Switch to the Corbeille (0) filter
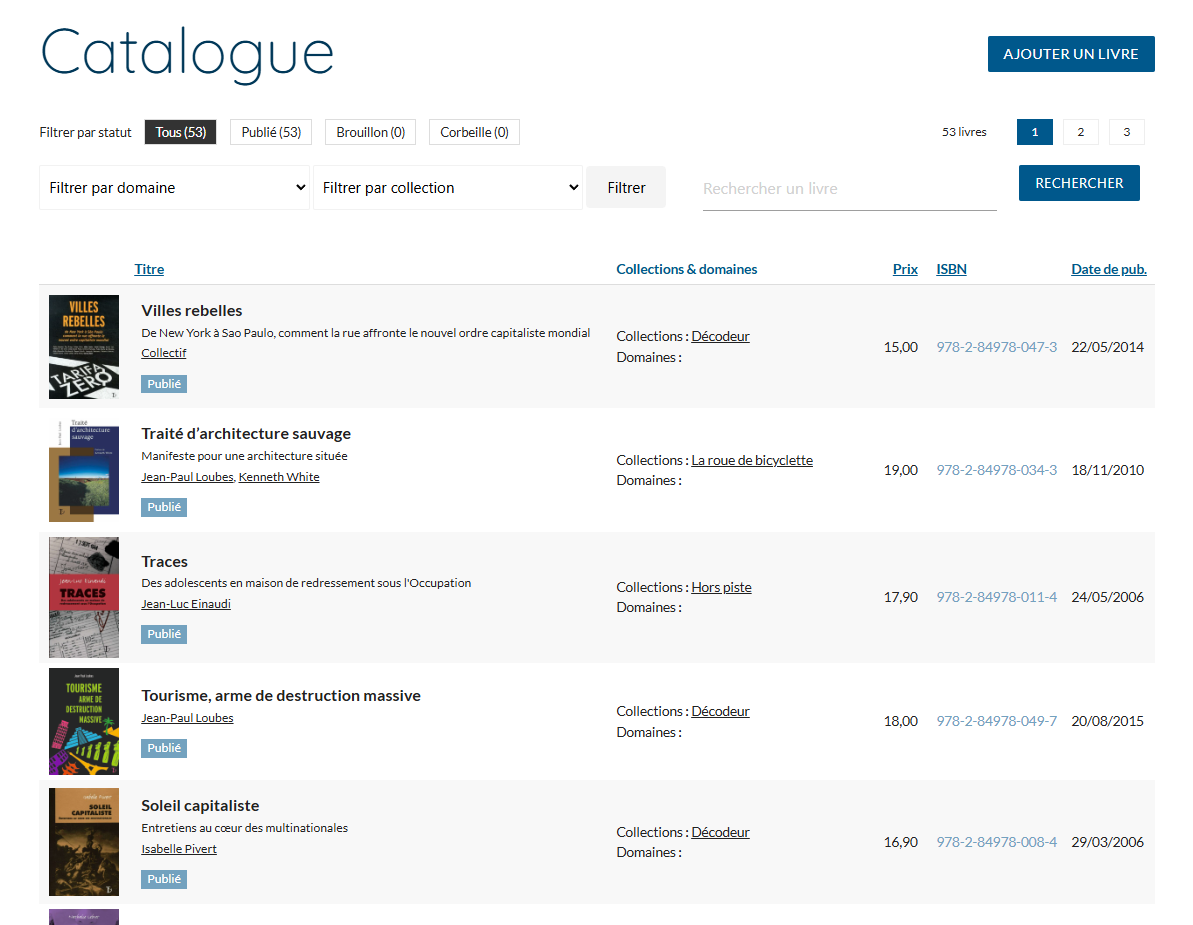 (474, 132)
